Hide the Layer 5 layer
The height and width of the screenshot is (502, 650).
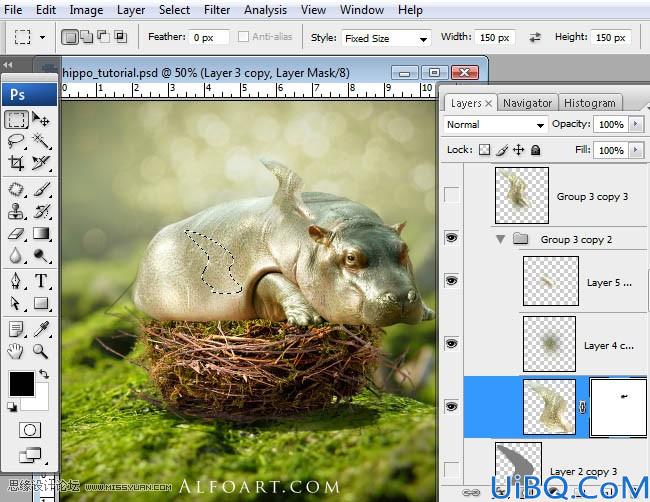451,281
